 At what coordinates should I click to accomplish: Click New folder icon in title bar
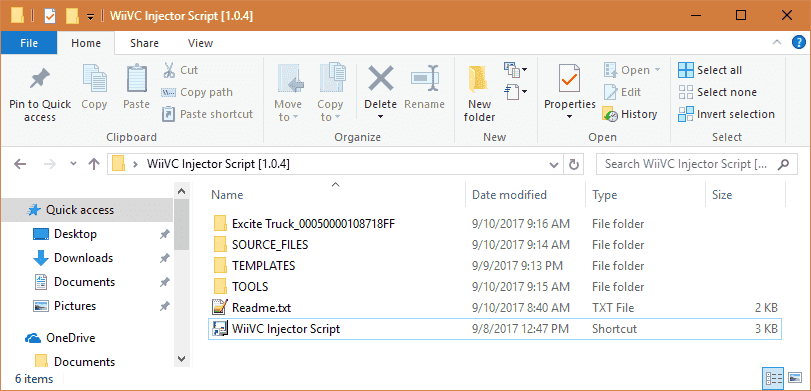pyautogui.click(x=72, y=16)
